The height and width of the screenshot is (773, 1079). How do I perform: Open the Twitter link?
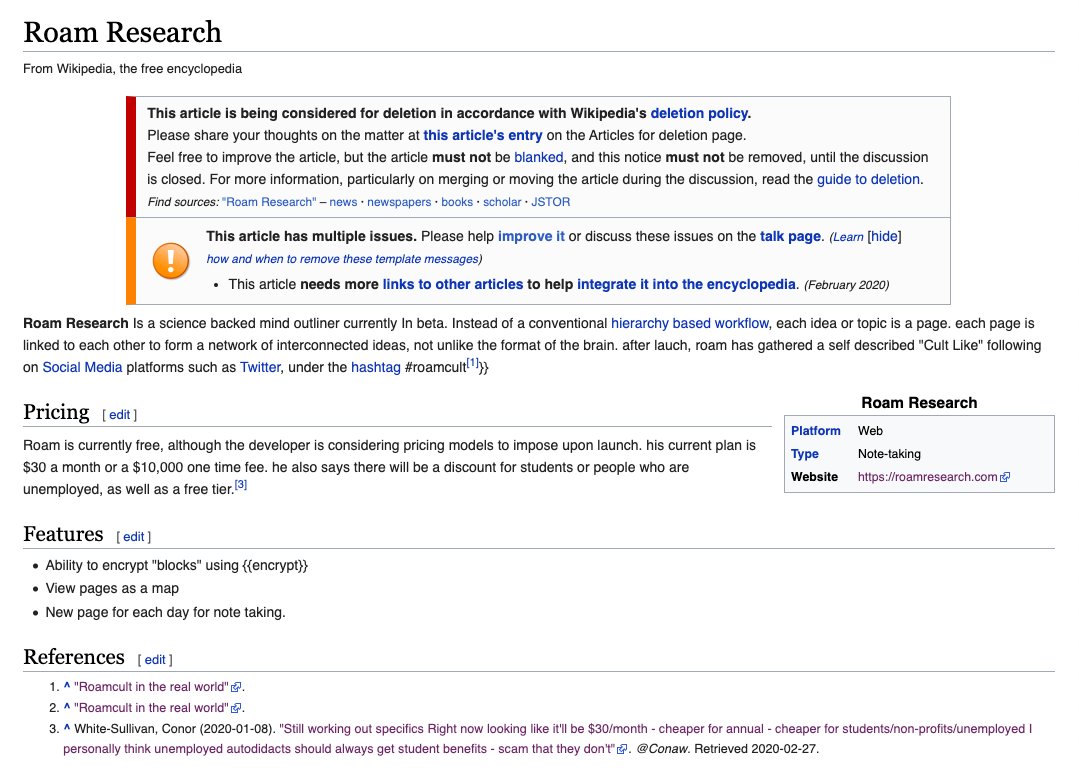(260, 368)
